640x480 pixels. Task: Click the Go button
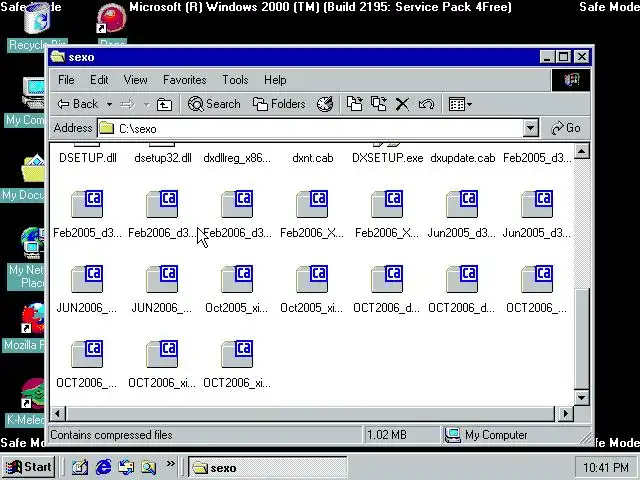click(566, 128)
